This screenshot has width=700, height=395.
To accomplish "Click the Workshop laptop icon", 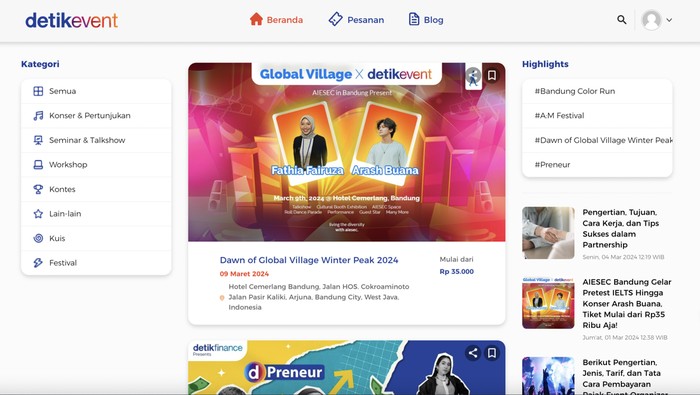I will (38, 165).
